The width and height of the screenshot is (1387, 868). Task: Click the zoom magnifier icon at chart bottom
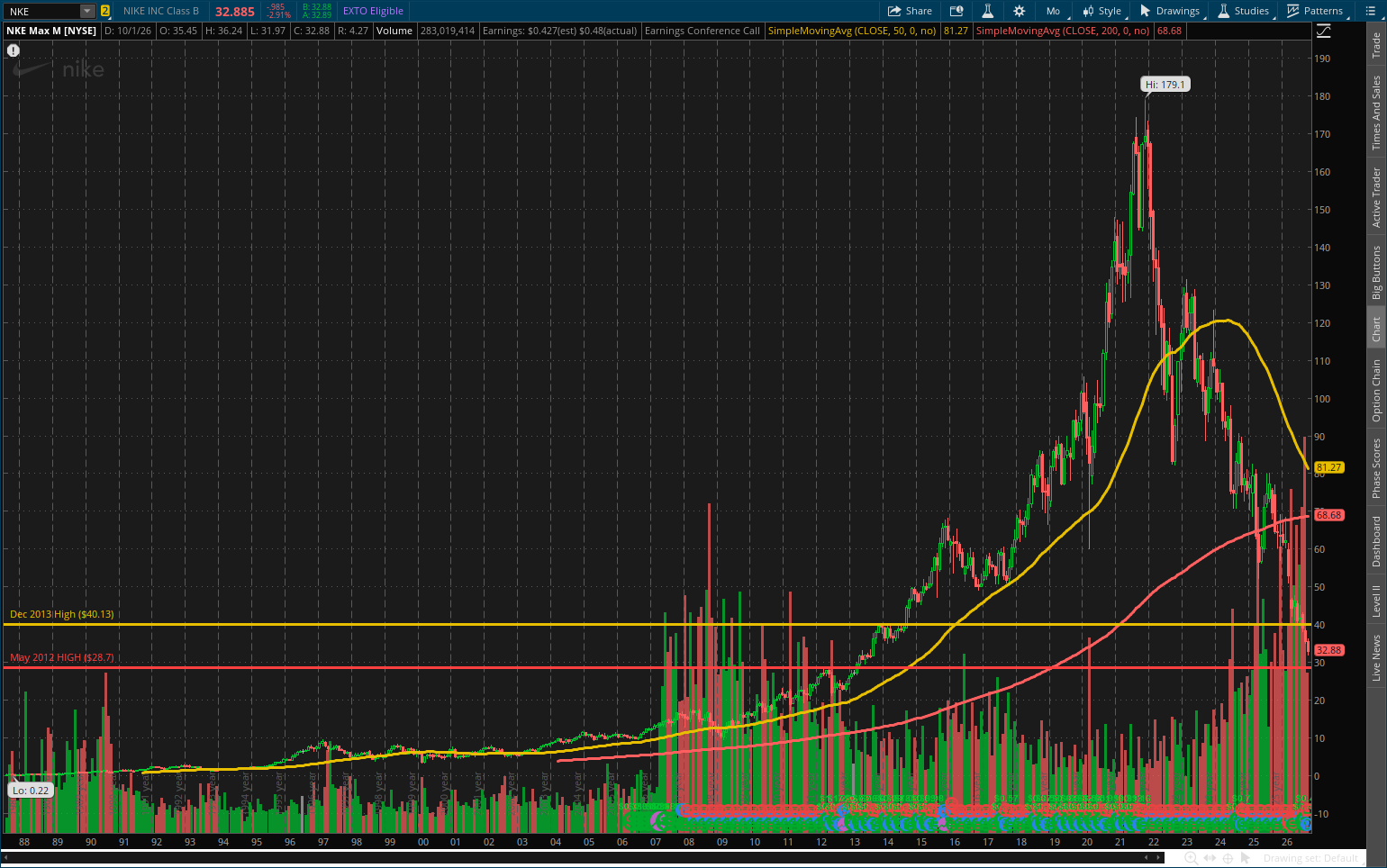1191,858
